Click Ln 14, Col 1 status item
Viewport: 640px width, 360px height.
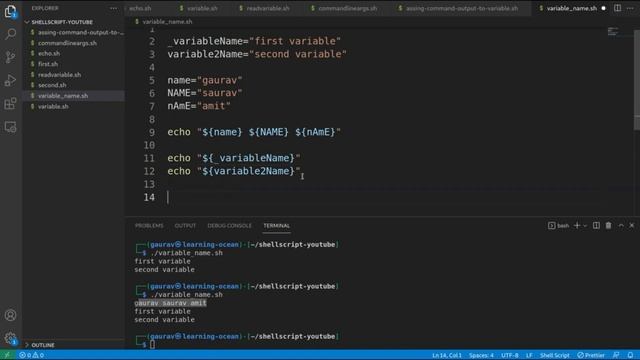447,355
